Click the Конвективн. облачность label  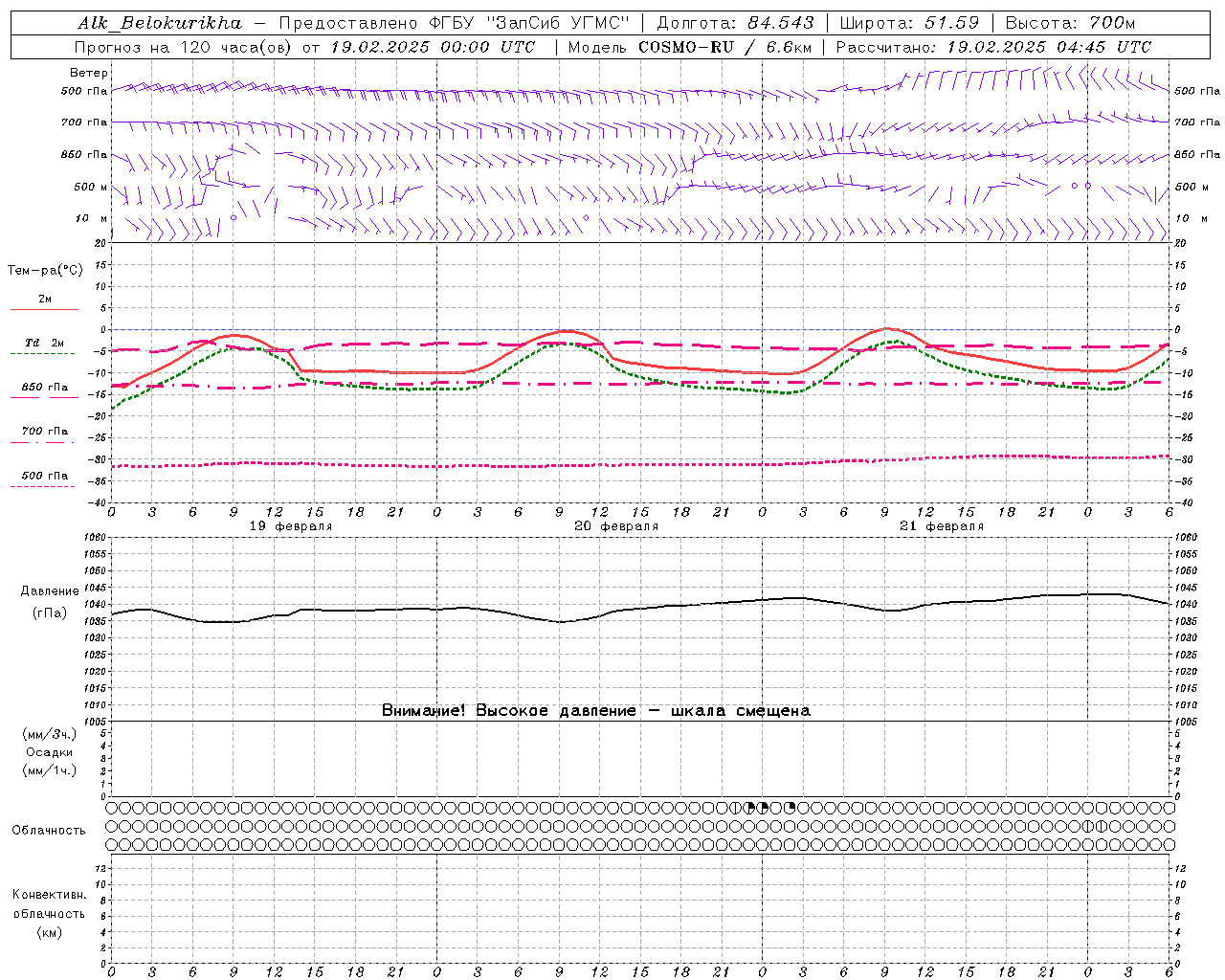[x=49, y=904]
